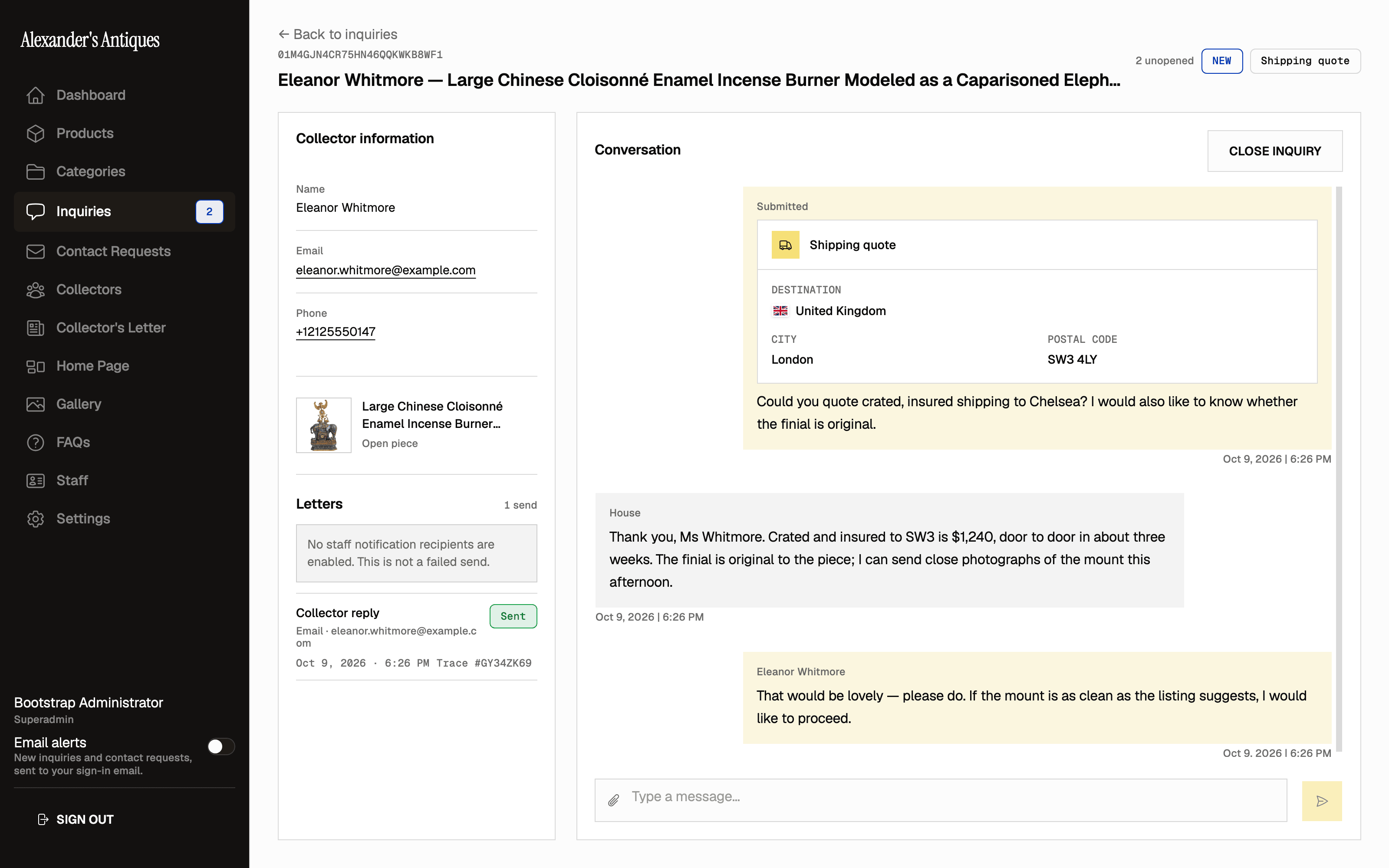Go back to inquiries link
Viewport: 1389px width, 868px height.
pyautogui.click(x=338, y=34)
